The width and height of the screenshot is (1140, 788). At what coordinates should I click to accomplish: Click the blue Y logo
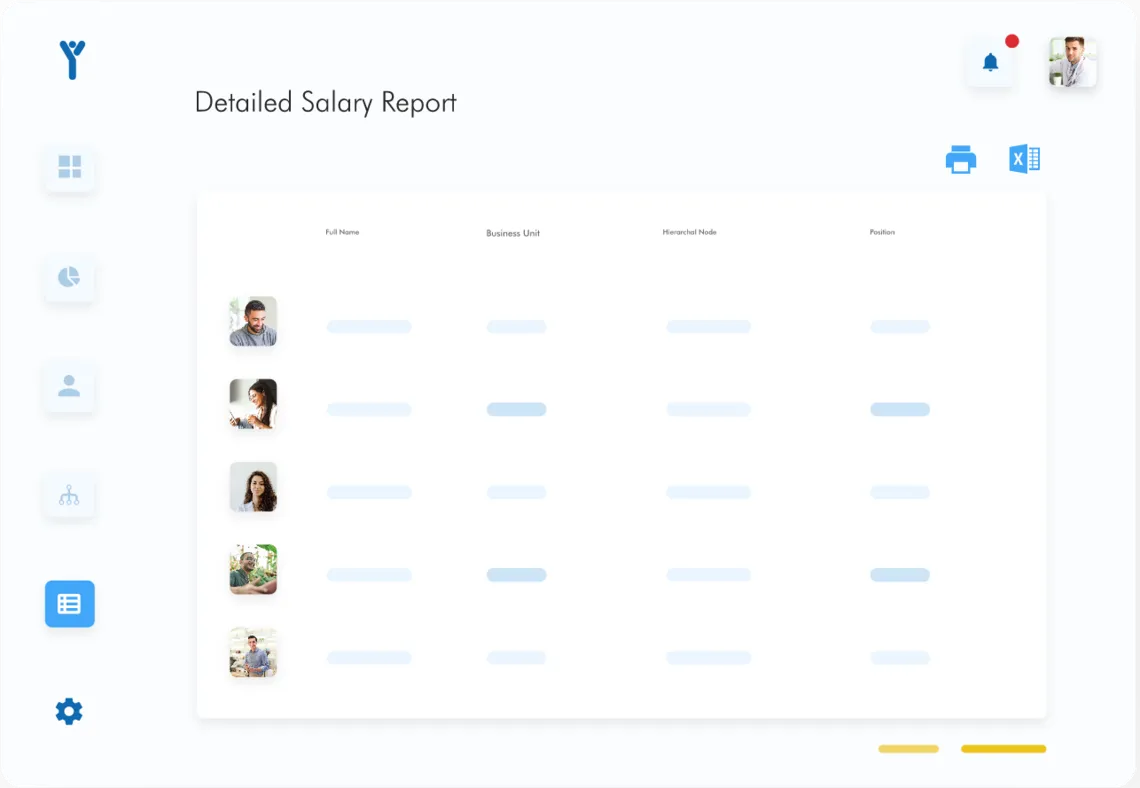pos(72,60)
